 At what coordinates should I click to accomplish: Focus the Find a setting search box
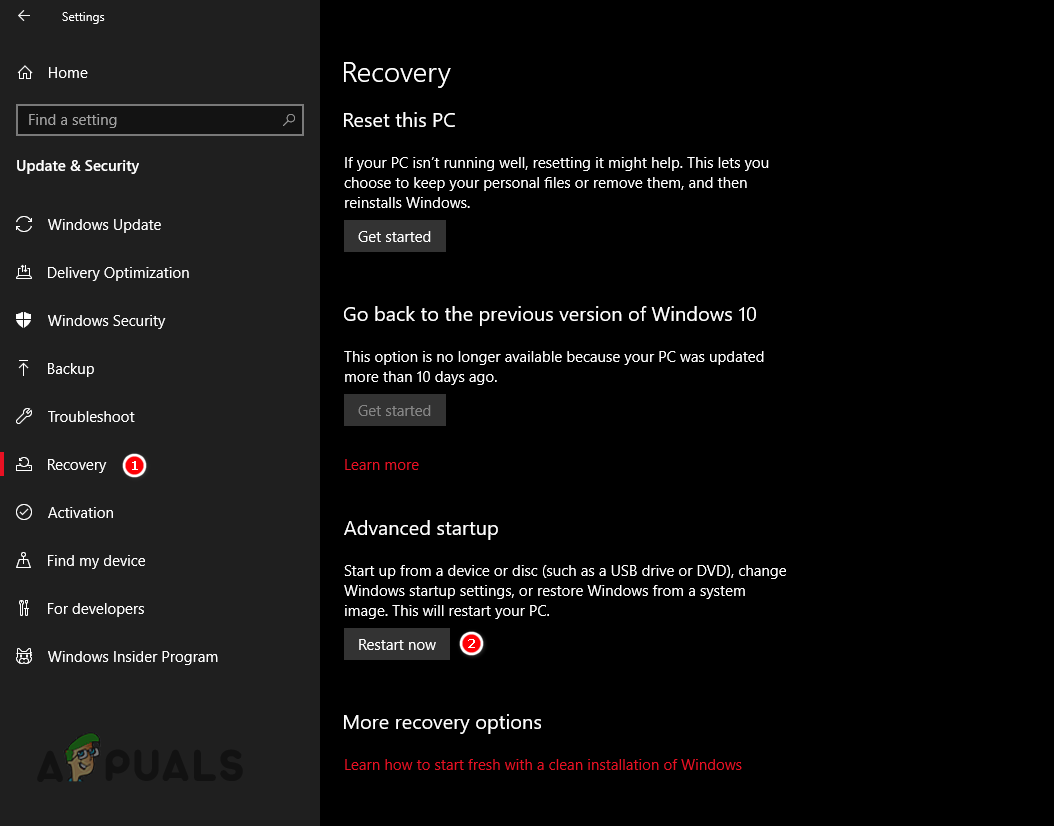click(150, 120)
